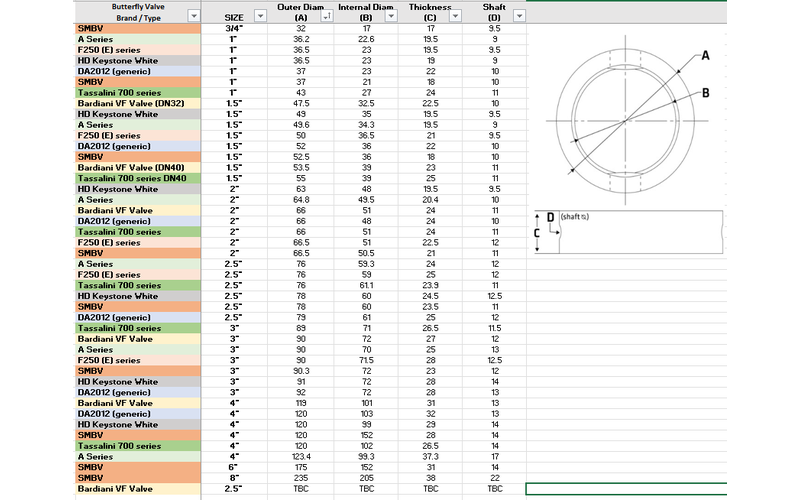Select the green-outlined active cell at table bottom
800x500 pixels.
tap(627, 489)
